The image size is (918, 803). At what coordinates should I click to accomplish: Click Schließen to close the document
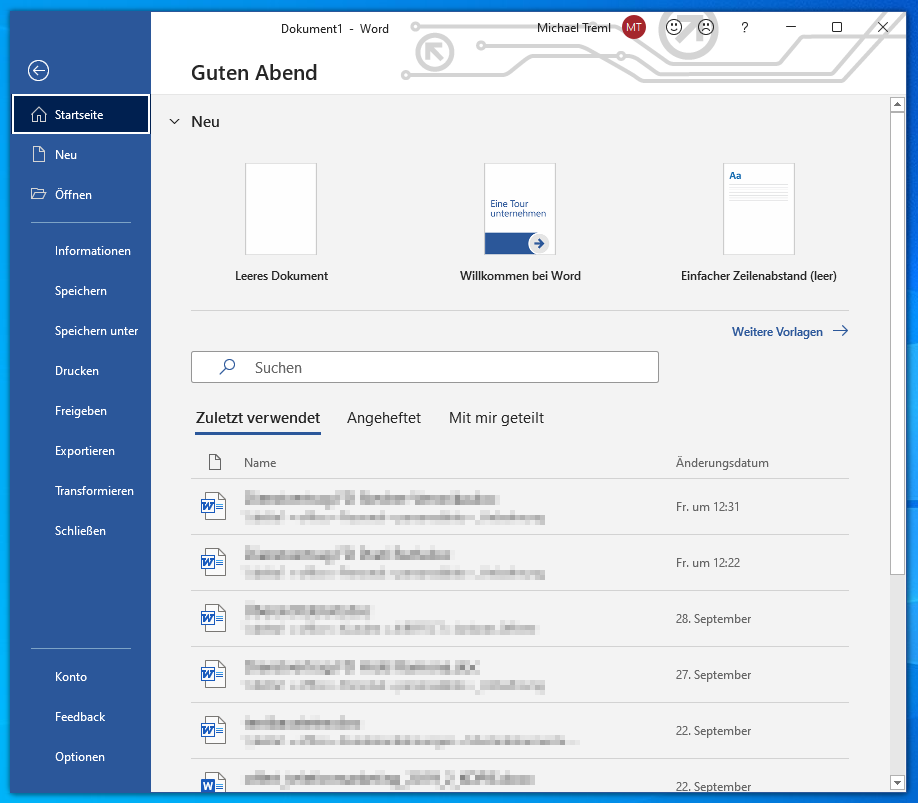pos(81,531)
